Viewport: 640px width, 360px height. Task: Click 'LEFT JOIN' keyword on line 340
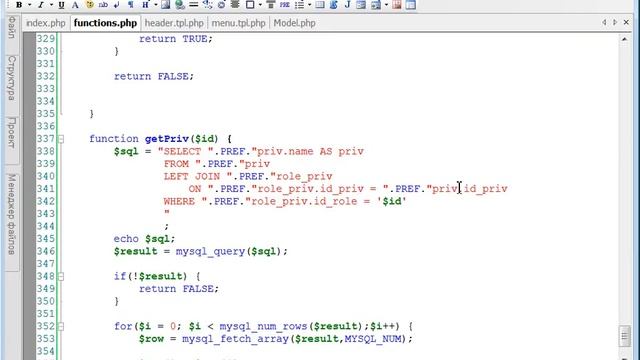tap(192, 176)
